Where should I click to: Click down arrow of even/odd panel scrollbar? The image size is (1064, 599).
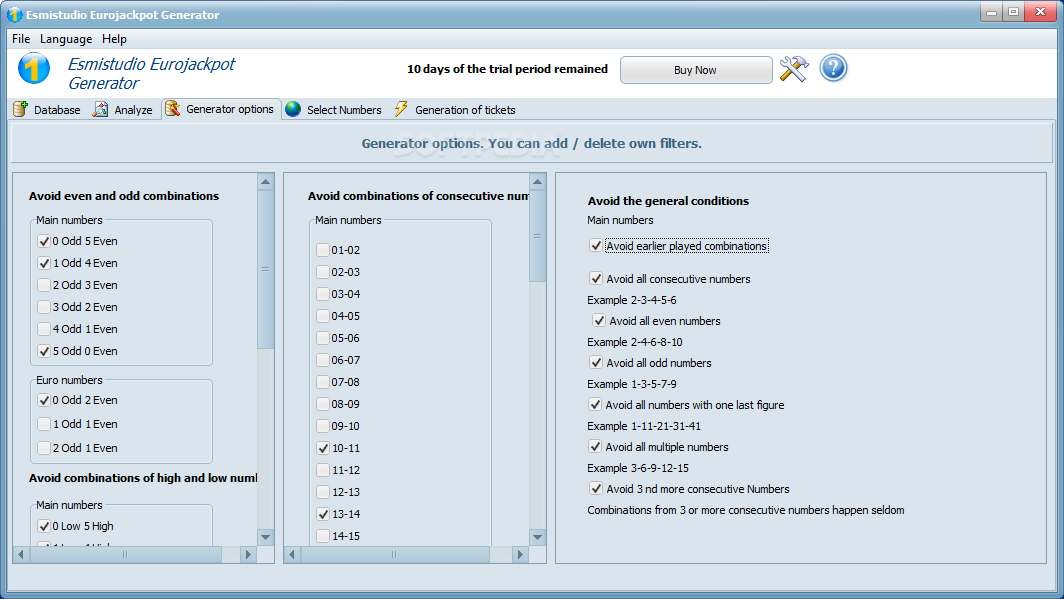[265, 537]
